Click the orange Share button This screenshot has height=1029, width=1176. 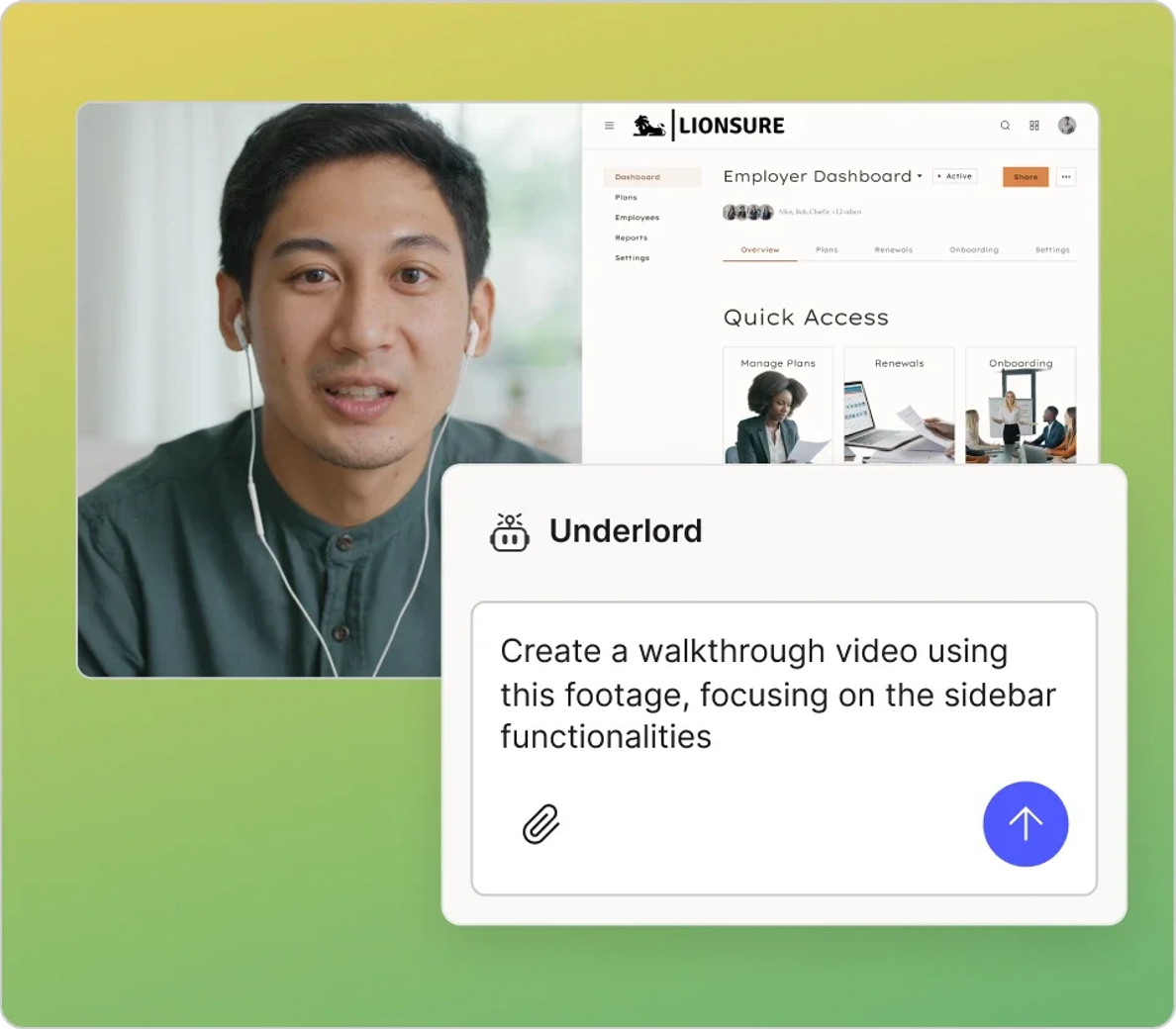pos(1026,177)
